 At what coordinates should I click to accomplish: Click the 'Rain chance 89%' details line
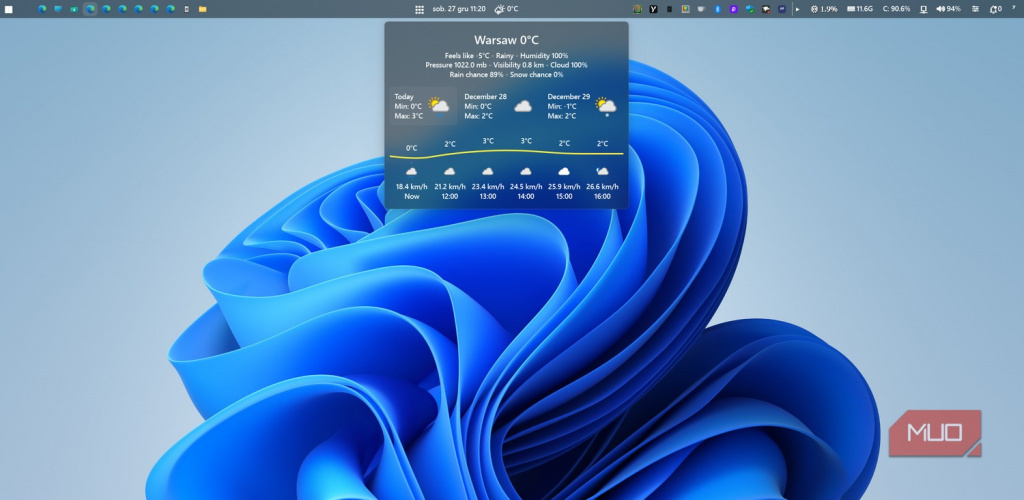click(x=506, y=75)
